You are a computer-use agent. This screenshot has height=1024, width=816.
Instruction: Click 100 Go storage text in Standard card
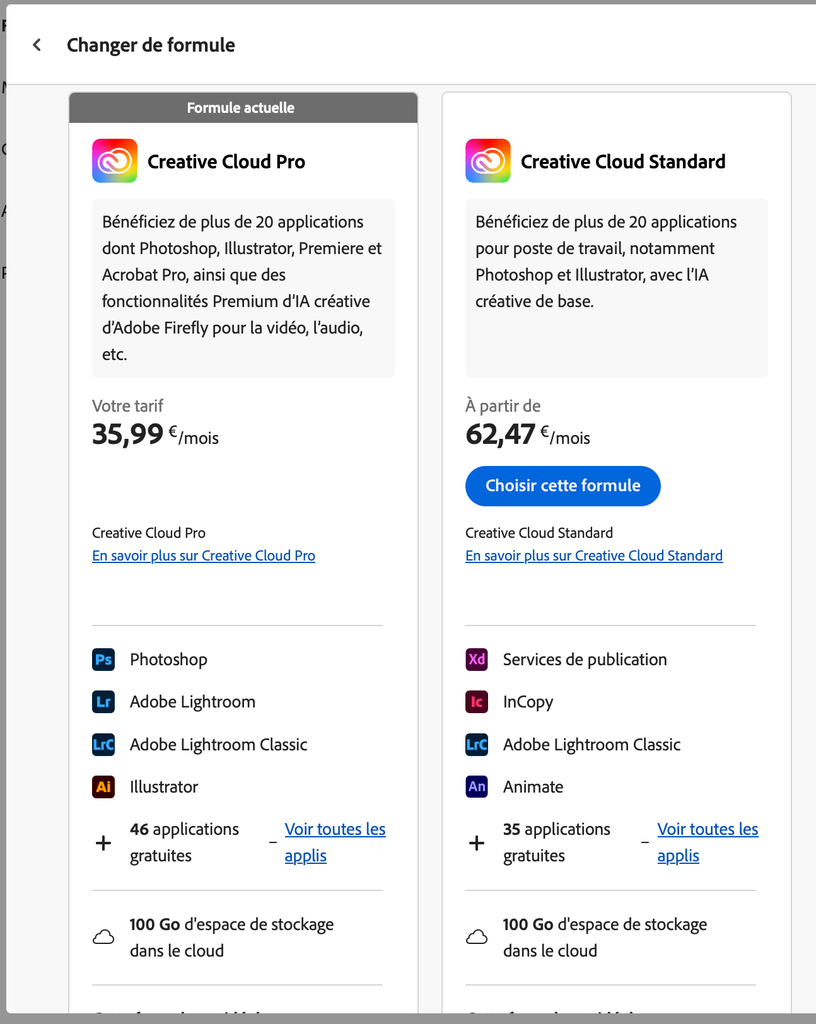tap(605, 938)
